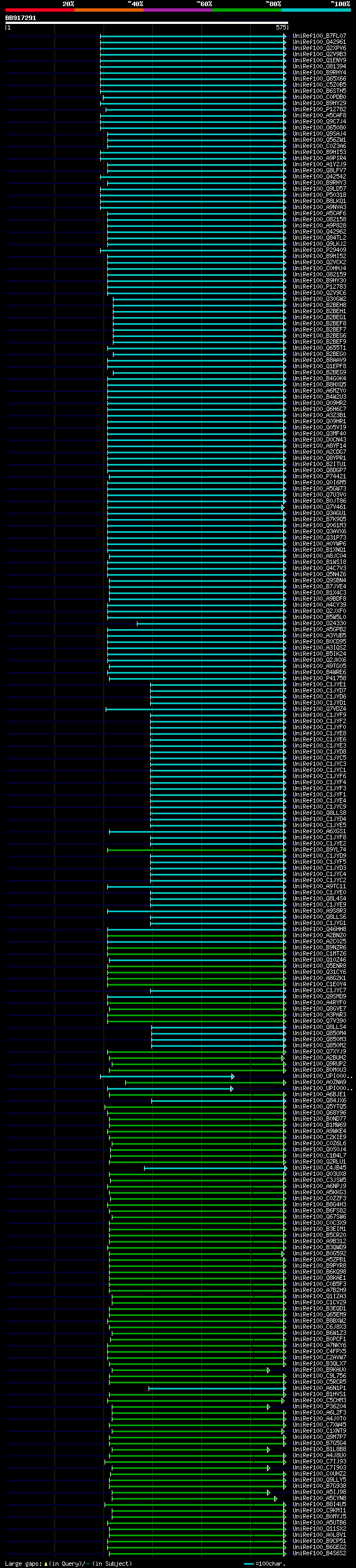This screenshot has width=356, height=1568.
Task: Select cyan hit label UniRef100_A6N1P1
Action: click(x=319, y=1388)
